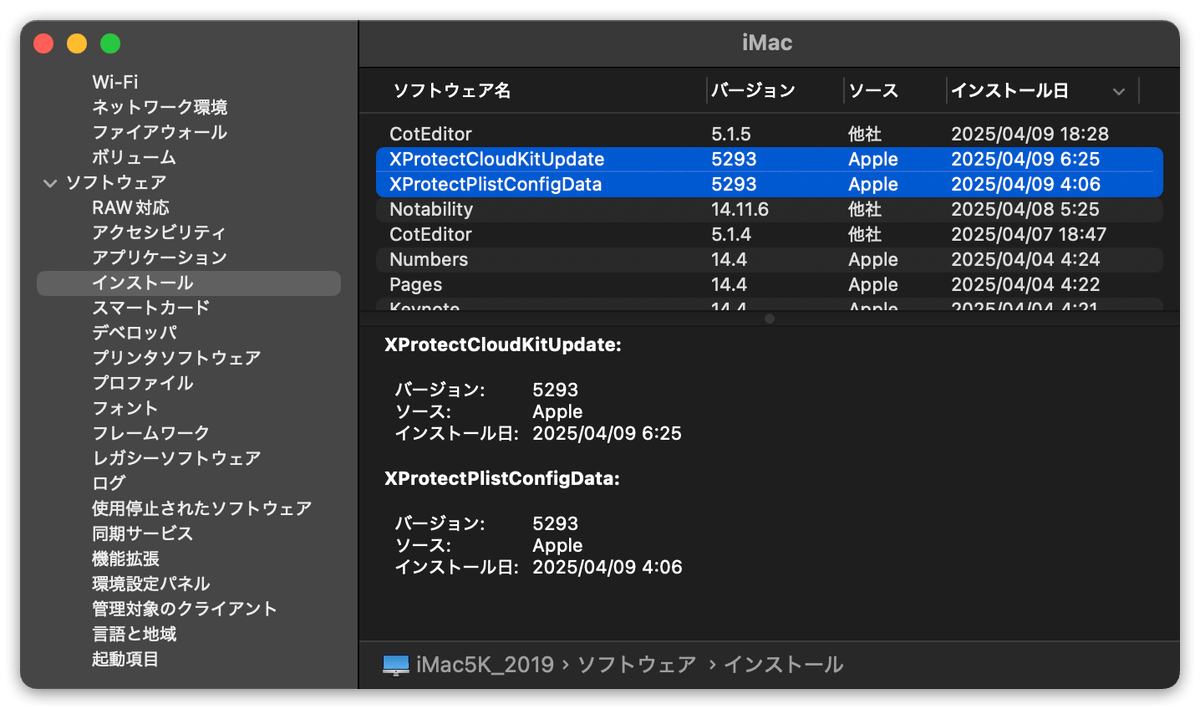Select the XProtectCloudKitUpdate table row
This screenshot has height=709, width=1200.
[770, 159]
